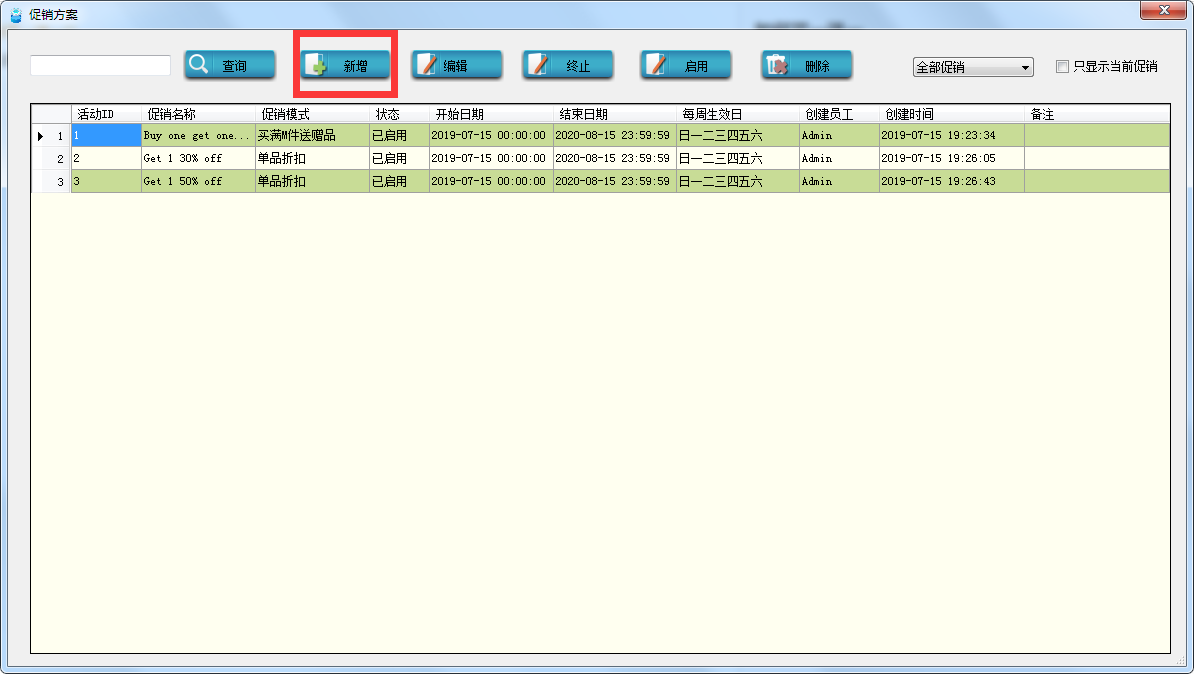Click the creation time 2019-07-15 19:26:43

pos(952,181)
